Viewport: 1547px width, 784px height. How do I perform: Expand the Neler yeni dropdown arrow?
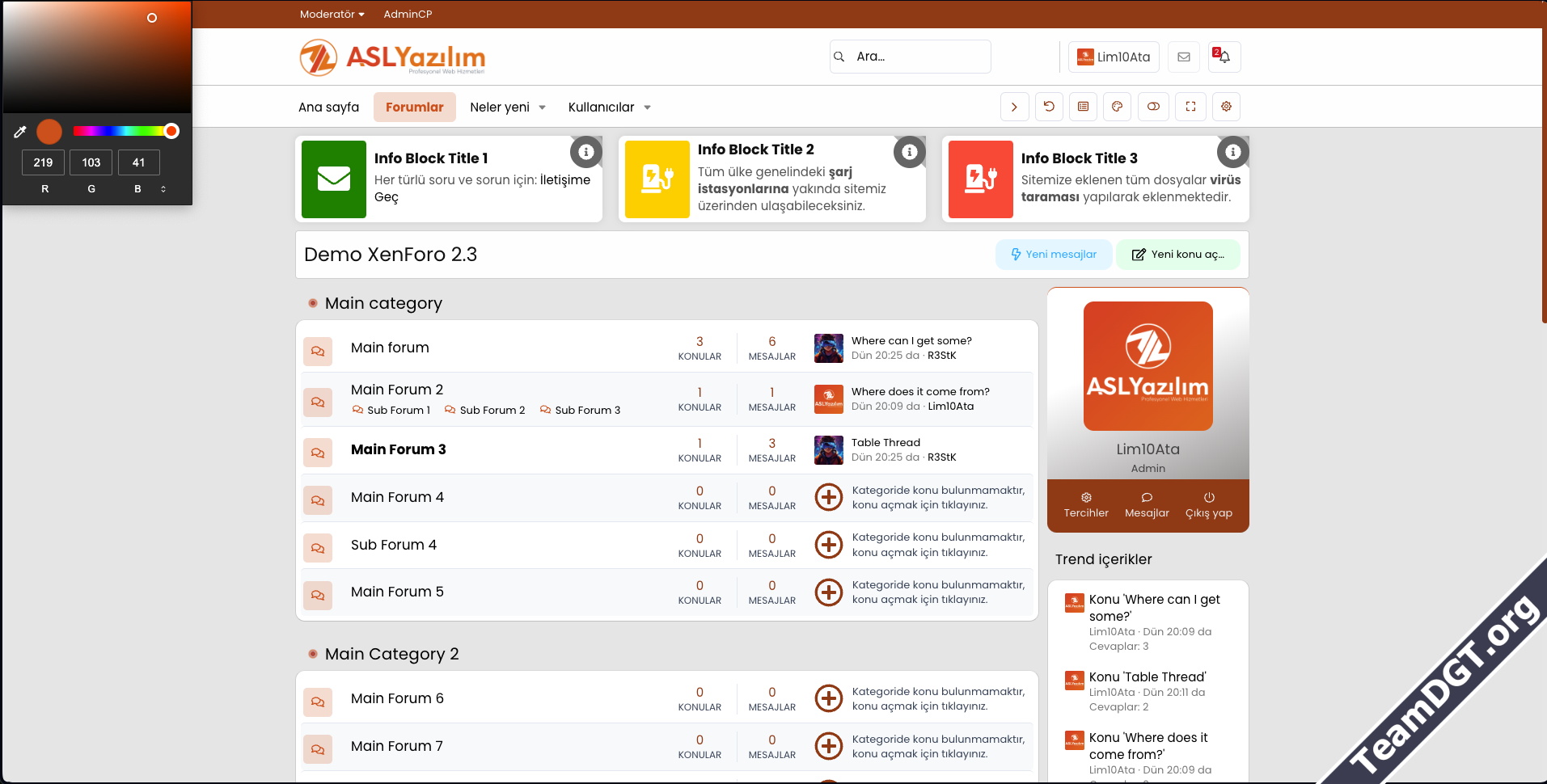click(x=542, y=107)
